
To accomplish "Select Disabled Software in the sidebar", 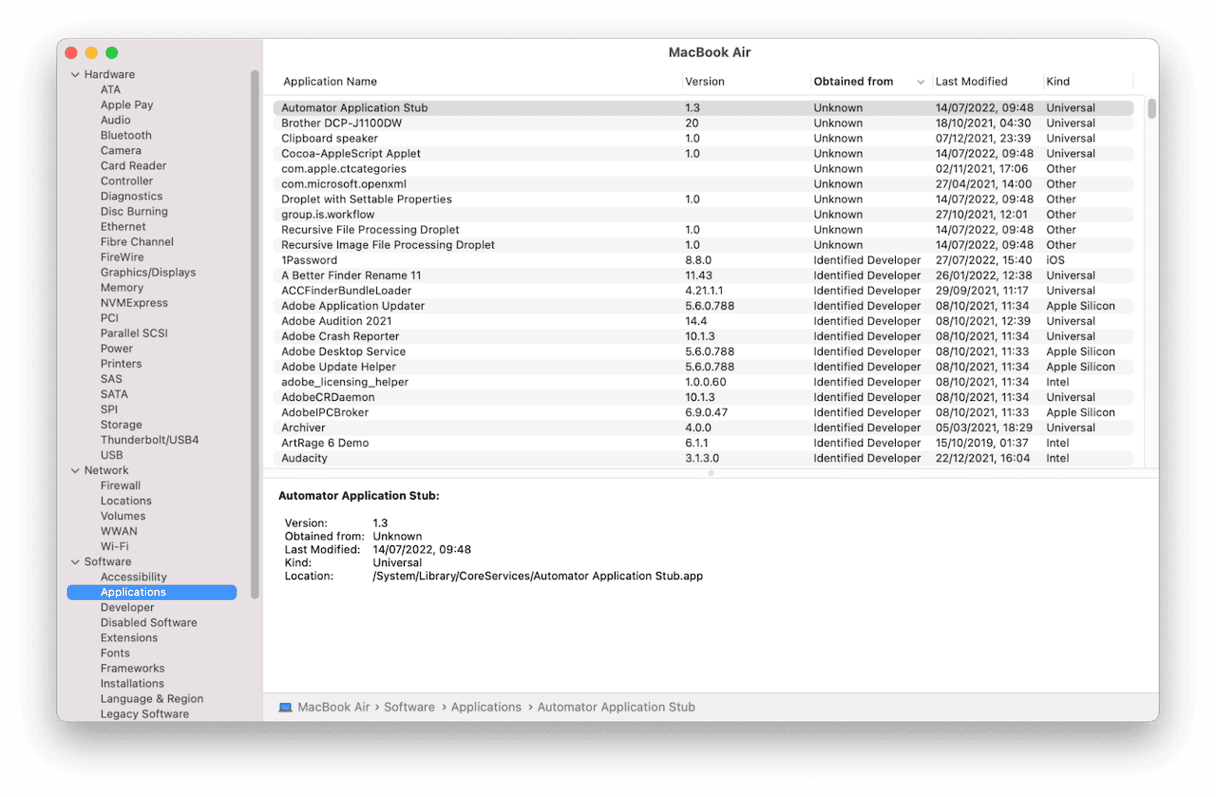I will point(149,623).
